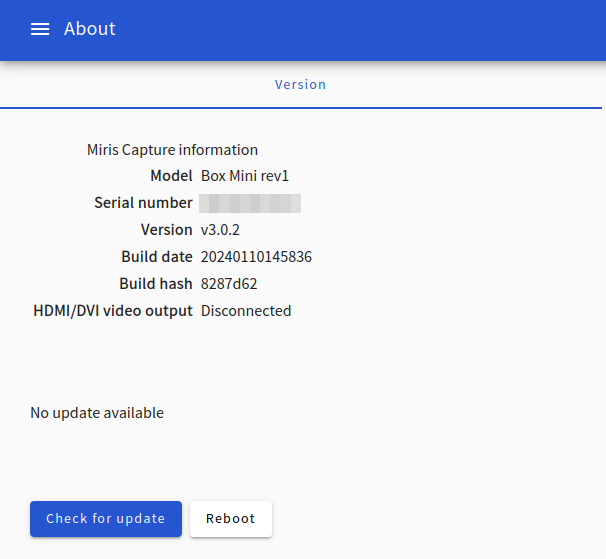Select the Box Mini rev1 model value
Image resolution: width=606 pixels, height=559 pixels.
point(245,176)
